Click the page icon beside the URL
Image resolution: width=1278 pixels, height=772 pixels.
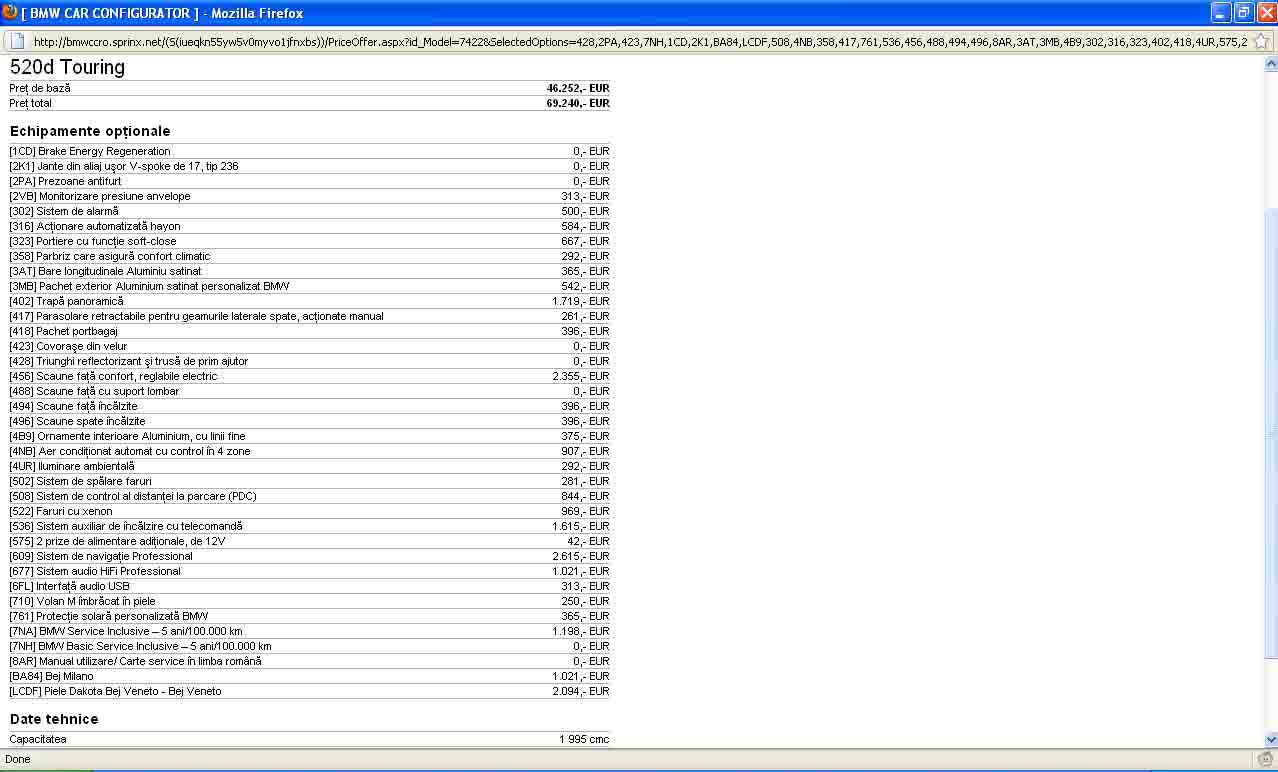[x=17, y=41]
